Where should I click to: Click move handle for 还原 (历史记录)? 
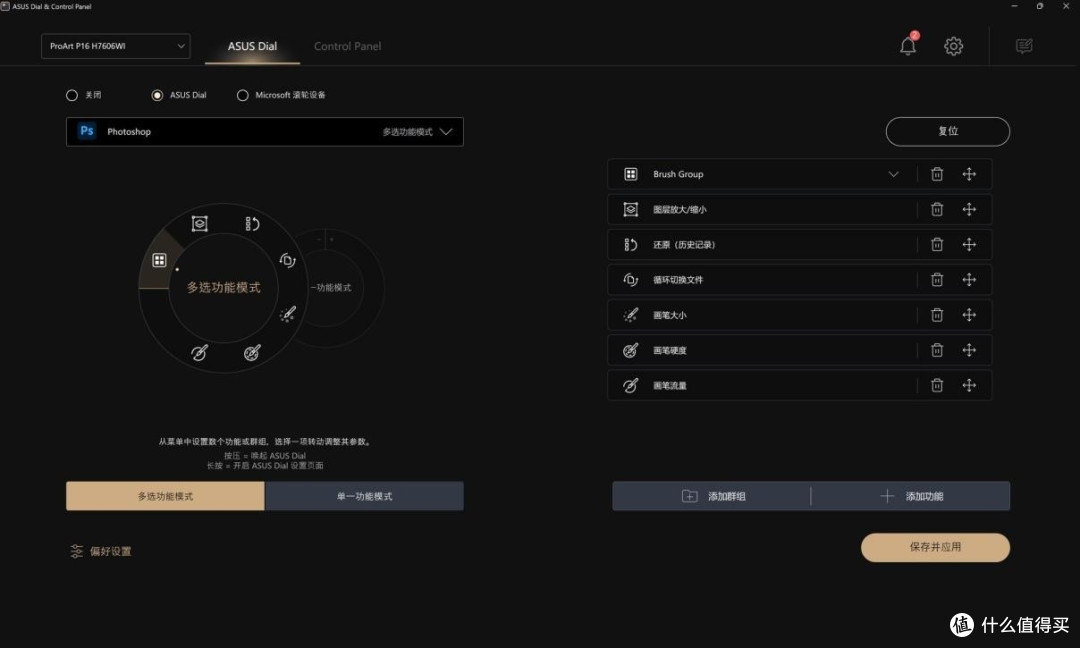click(x=969, y=244)
